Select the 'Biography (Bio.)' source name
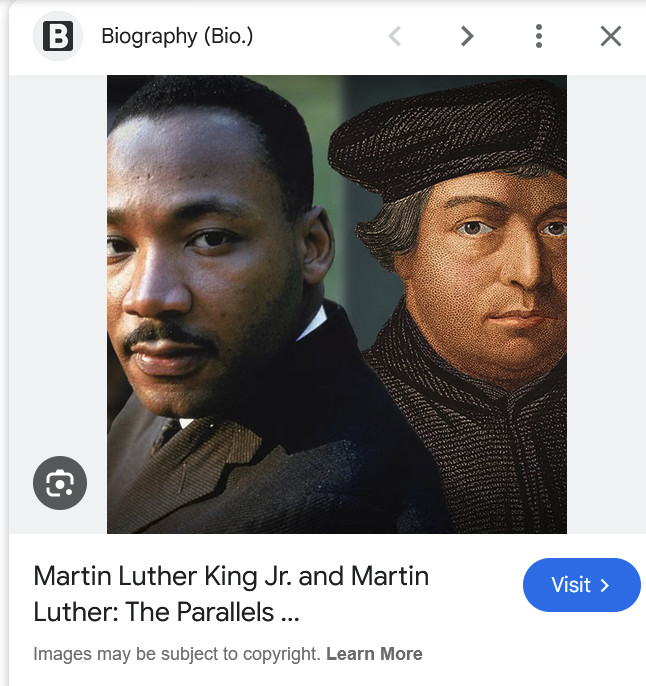 (177, 36)
